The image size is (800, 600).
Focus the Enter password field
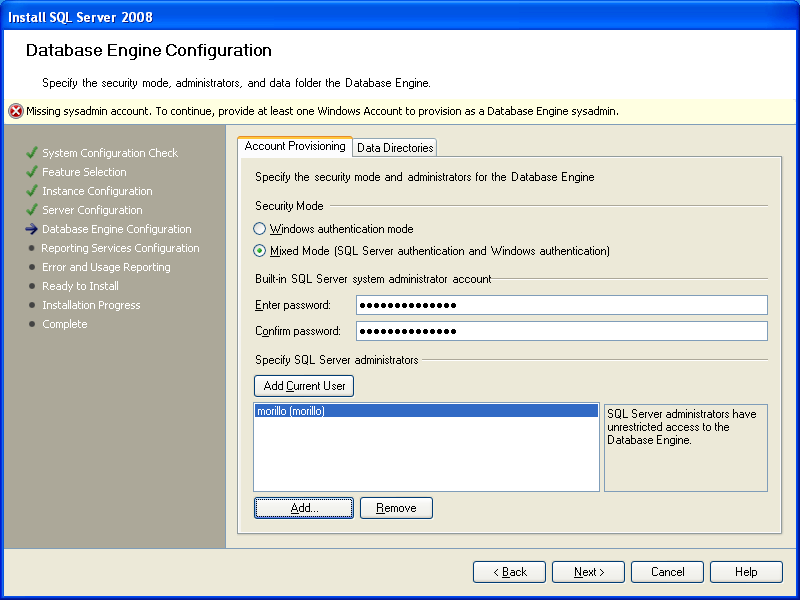tap(562, 305)
